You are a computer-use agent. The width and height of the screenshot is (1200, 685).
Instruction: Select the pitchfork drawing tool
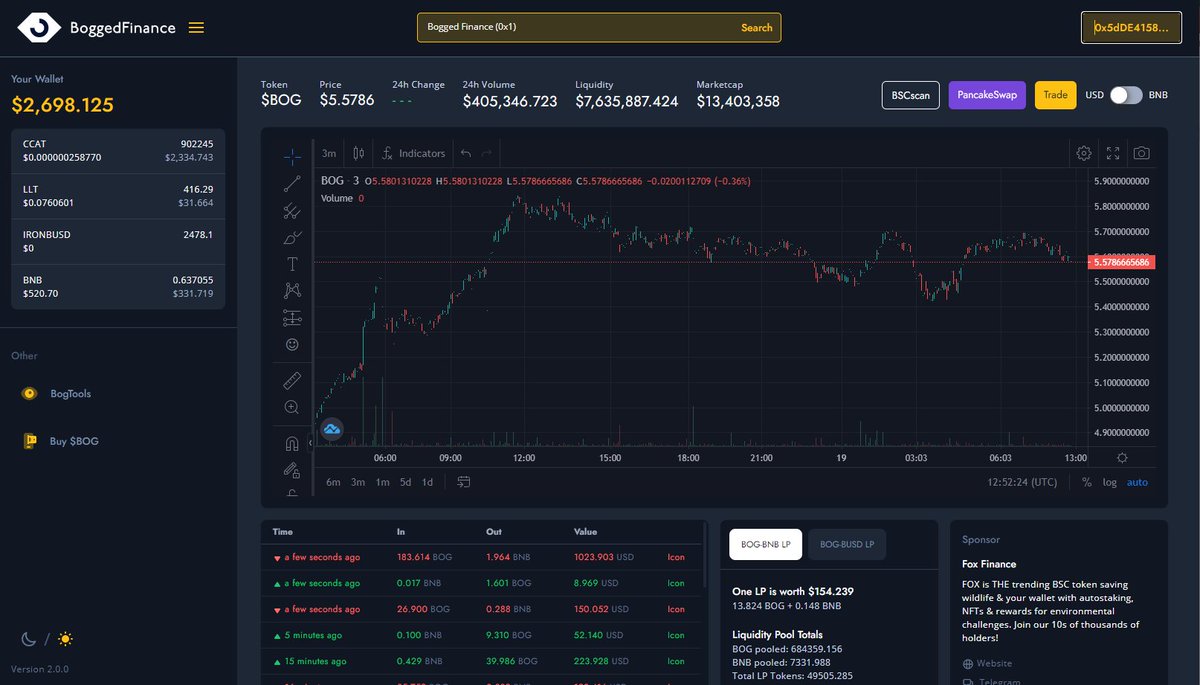pos(292,210)
